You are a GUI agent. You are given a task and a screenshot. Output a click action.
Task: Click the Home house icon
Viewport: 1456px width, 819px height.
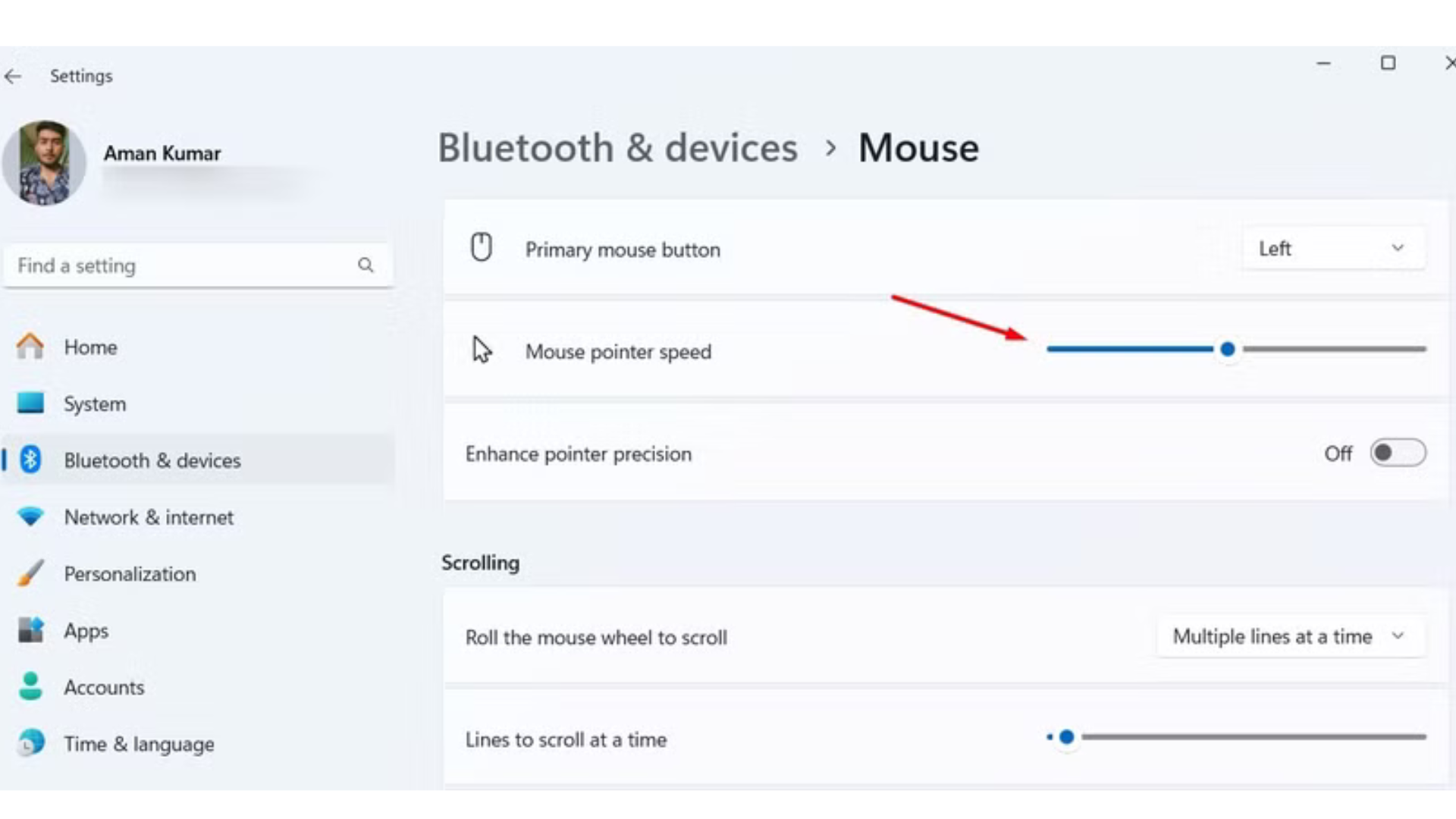click(x=30, y=347)
